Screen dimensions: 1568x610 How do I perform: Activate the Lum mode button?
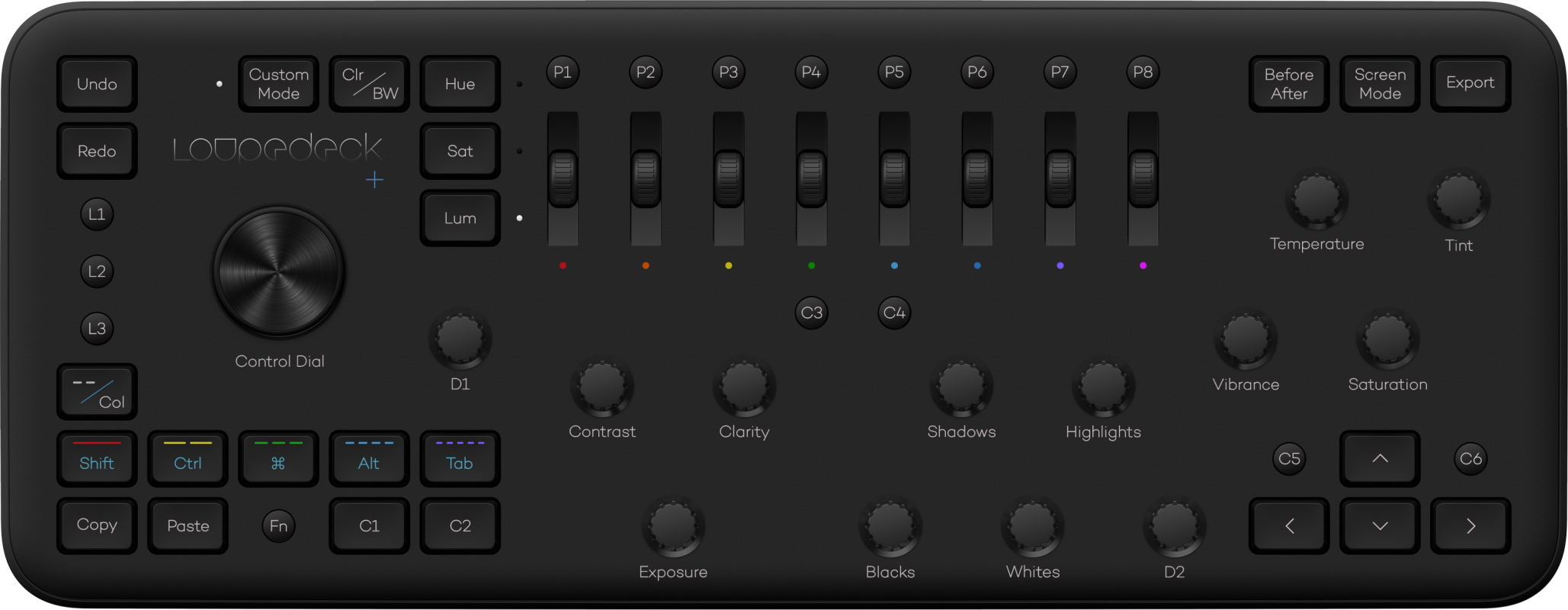[x=460, y=218]
